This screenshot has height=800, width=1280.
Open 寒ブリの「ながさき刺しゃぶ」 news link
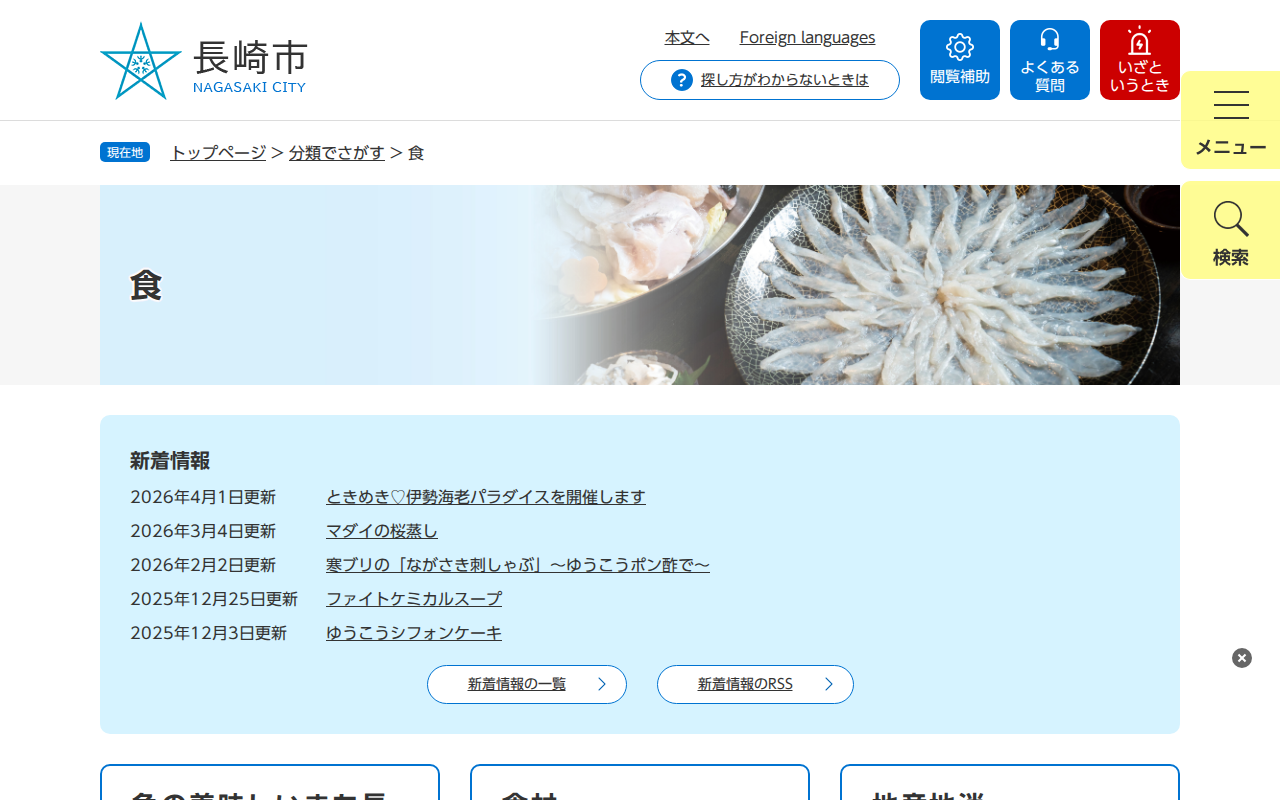coord(518,565)
